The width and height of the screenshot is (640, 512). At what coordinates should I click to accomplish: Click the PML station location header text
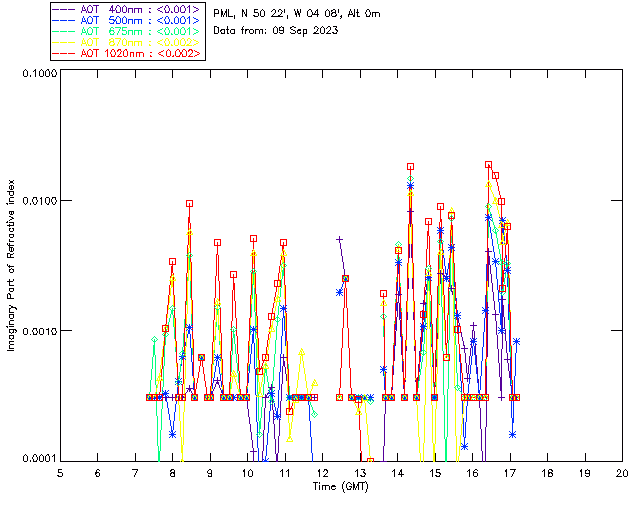(297, 13)
